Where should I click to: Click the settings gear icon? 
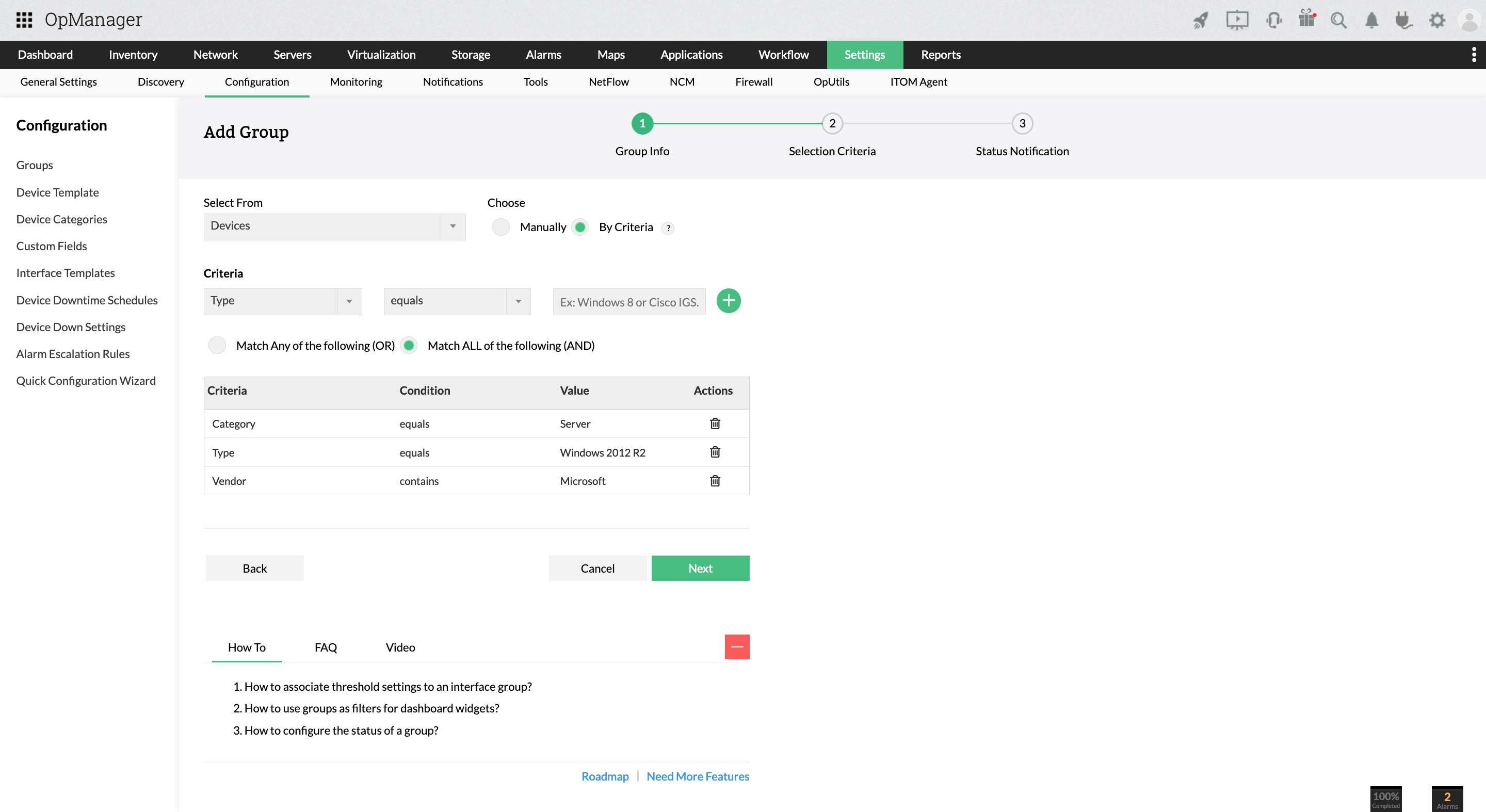pyautogui.click(x=1436, y=20)
